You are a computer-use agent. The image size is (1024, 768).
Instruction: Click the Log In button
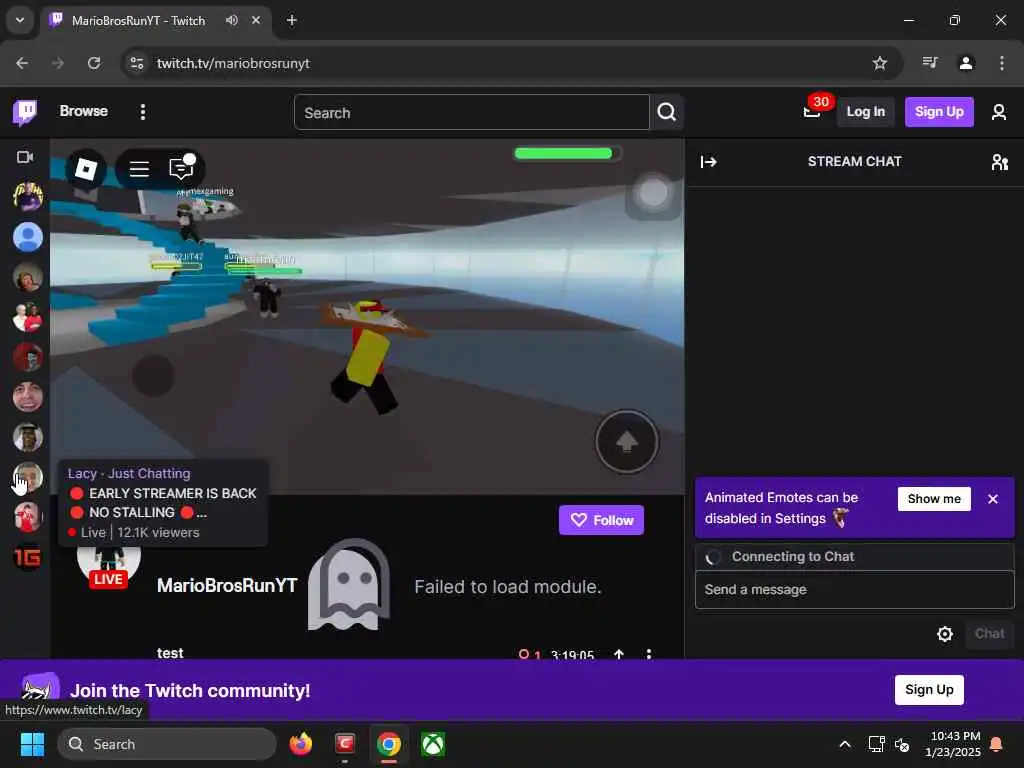865,112
